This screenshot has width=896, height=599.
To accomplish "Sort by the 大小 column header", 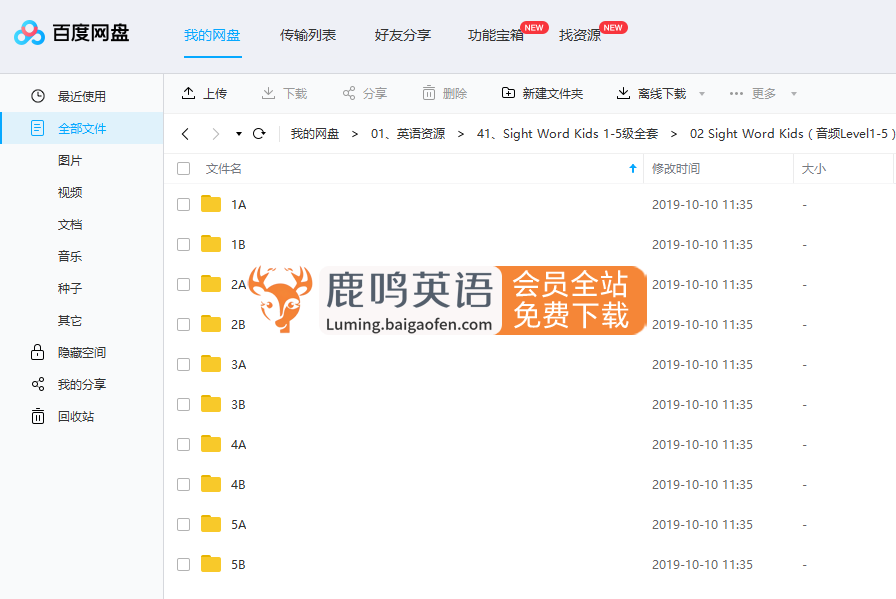I will (x=814, y=169).
